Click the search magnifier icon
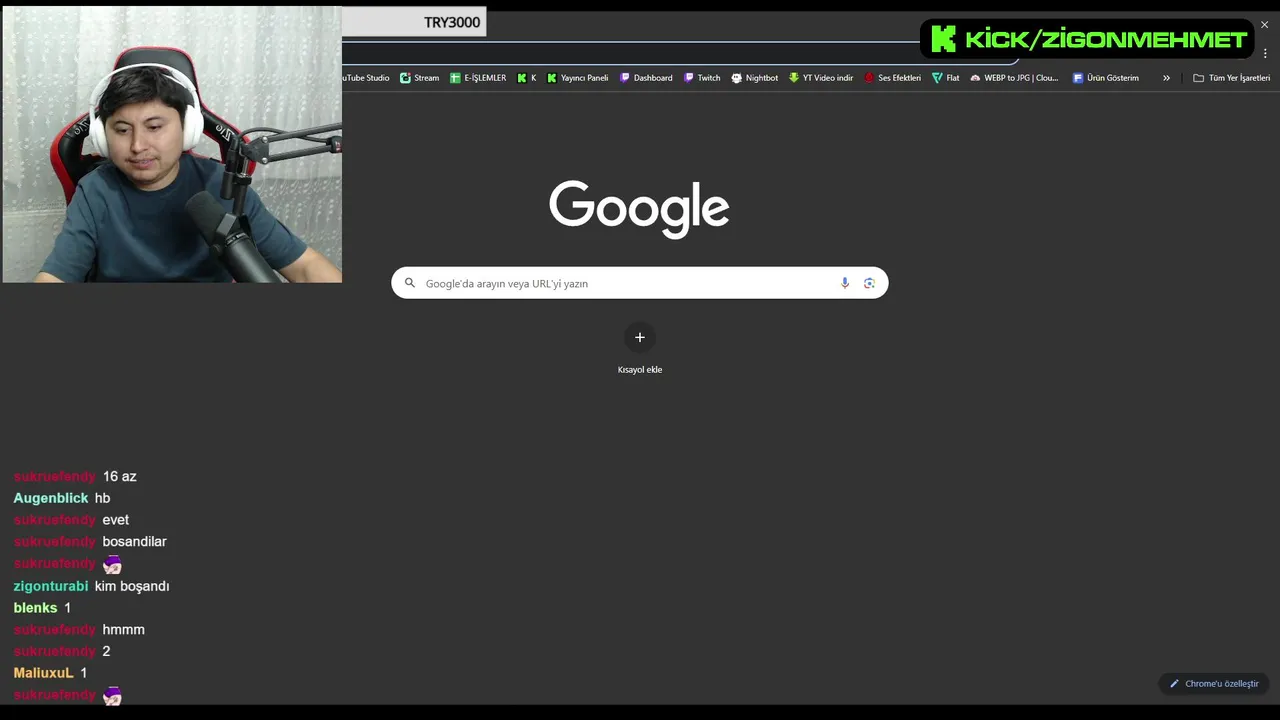This screenshot has height=720, width=1280. point(409,283)
